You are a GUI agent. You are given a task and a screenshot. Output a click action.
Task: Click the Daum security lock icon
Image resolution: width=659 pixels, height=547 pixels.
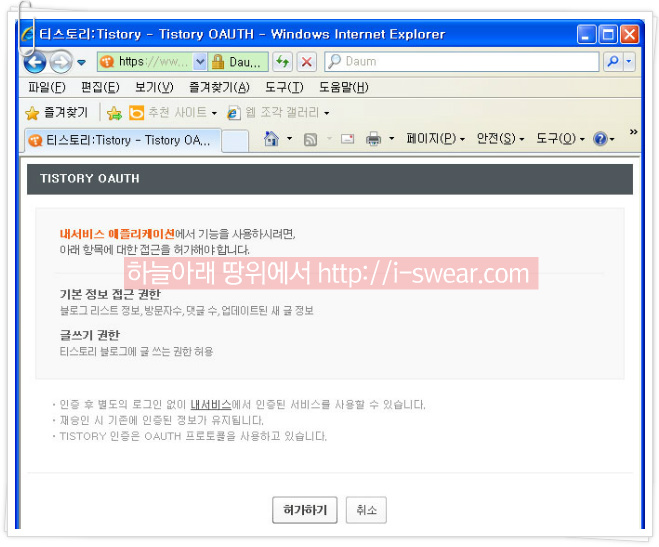218,62
